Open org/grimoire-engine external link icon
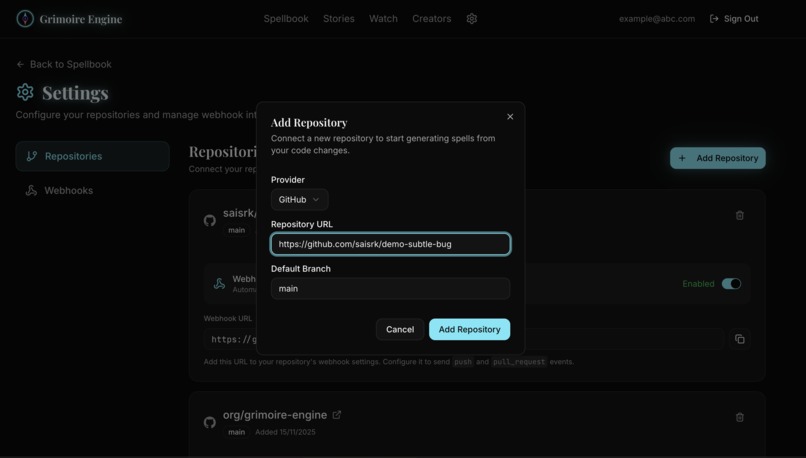 tap(337, 415)
